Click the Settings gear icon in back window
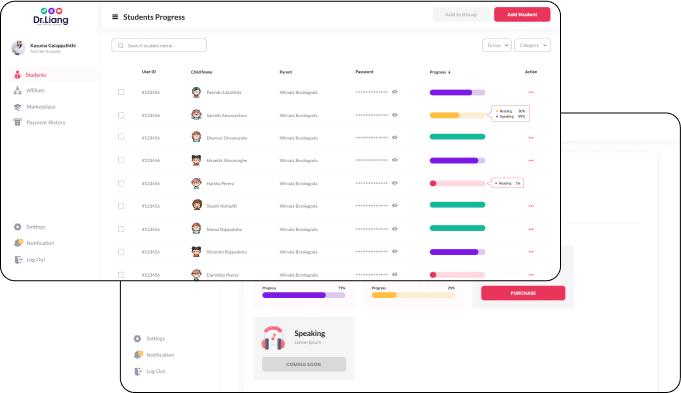 (137, 338)
